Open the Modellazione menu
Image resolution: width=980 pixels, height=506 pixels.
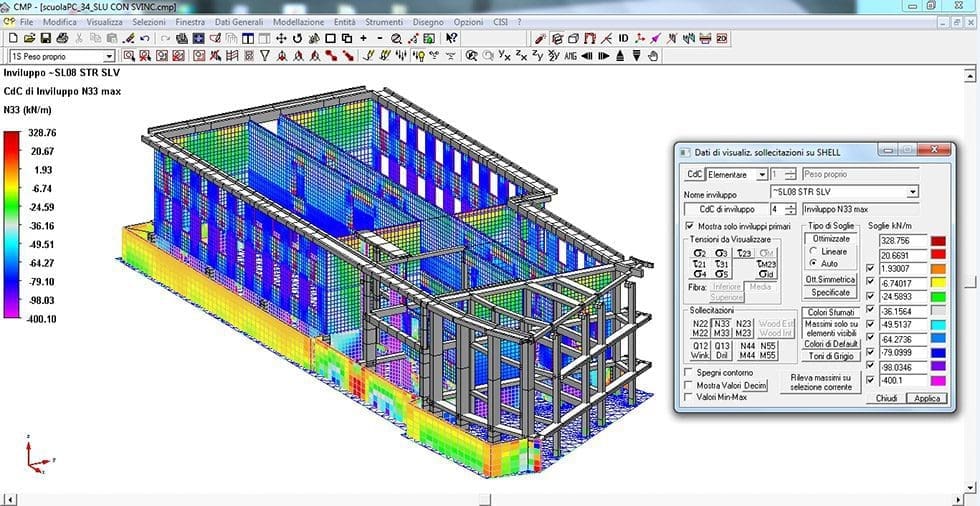(x=297, y=21)
